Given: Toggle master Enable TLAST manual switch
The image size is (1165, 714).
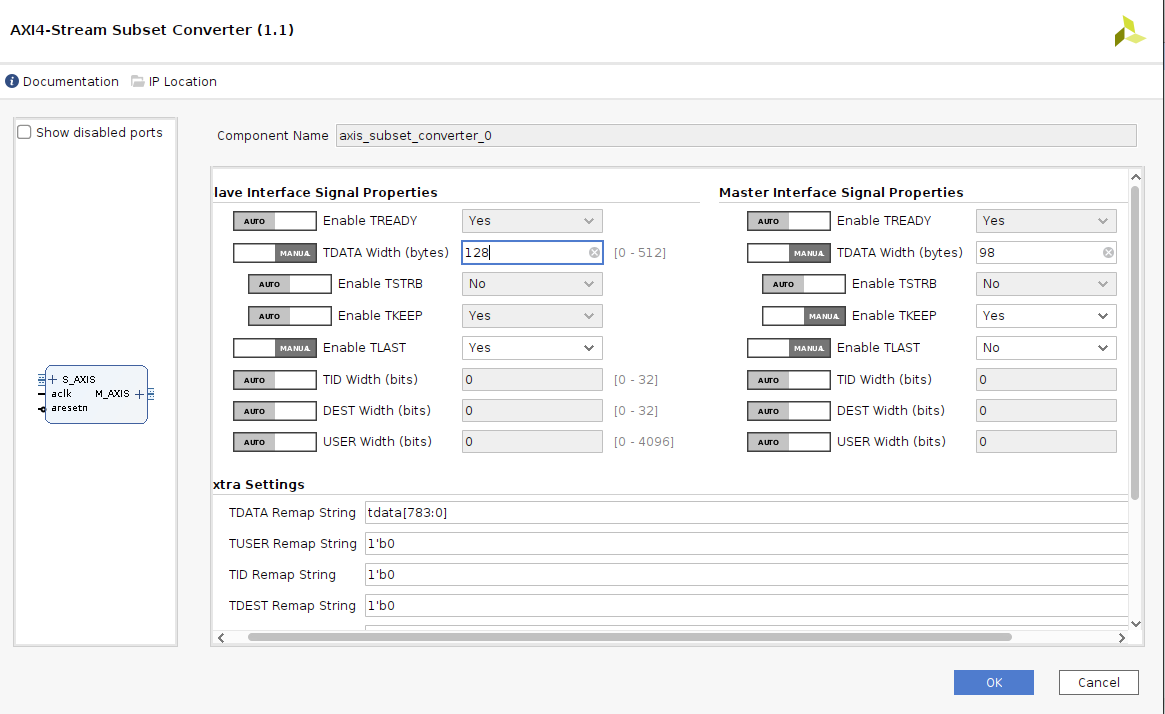Looking at the screenshot, I should point(788,348).
